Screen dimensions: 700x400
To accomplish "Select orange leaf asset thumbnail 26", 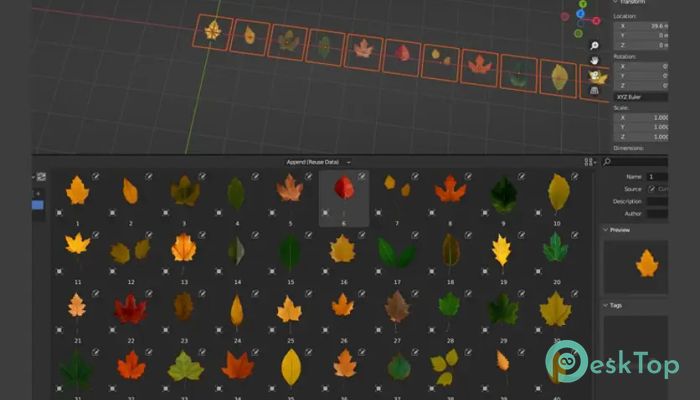I will coord(343,304).
